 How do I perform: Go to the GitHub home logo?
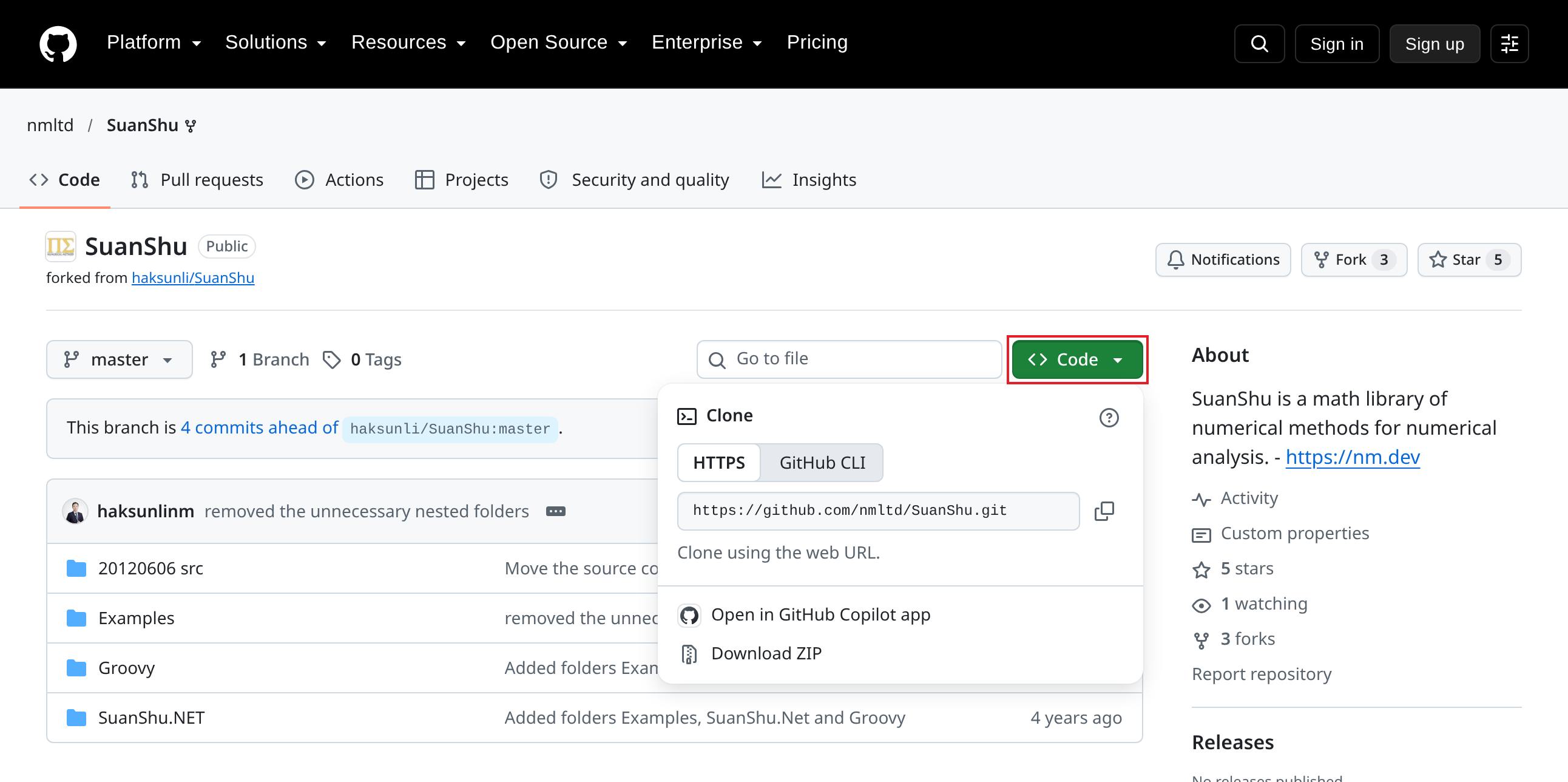point(58,43)
